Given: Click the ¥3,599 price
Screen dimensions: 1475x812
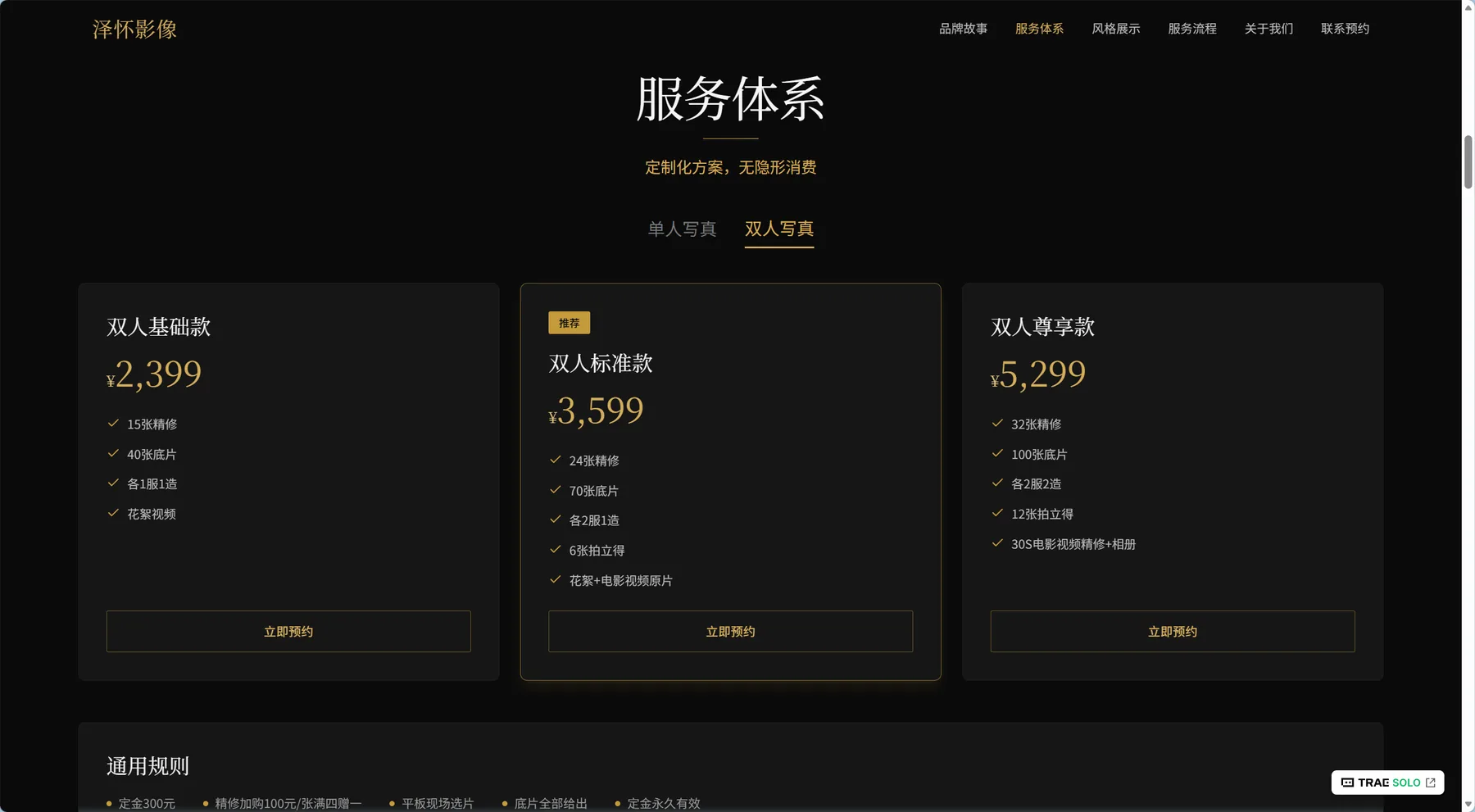Looking at the screenshot, I should (x=597, y=411).
